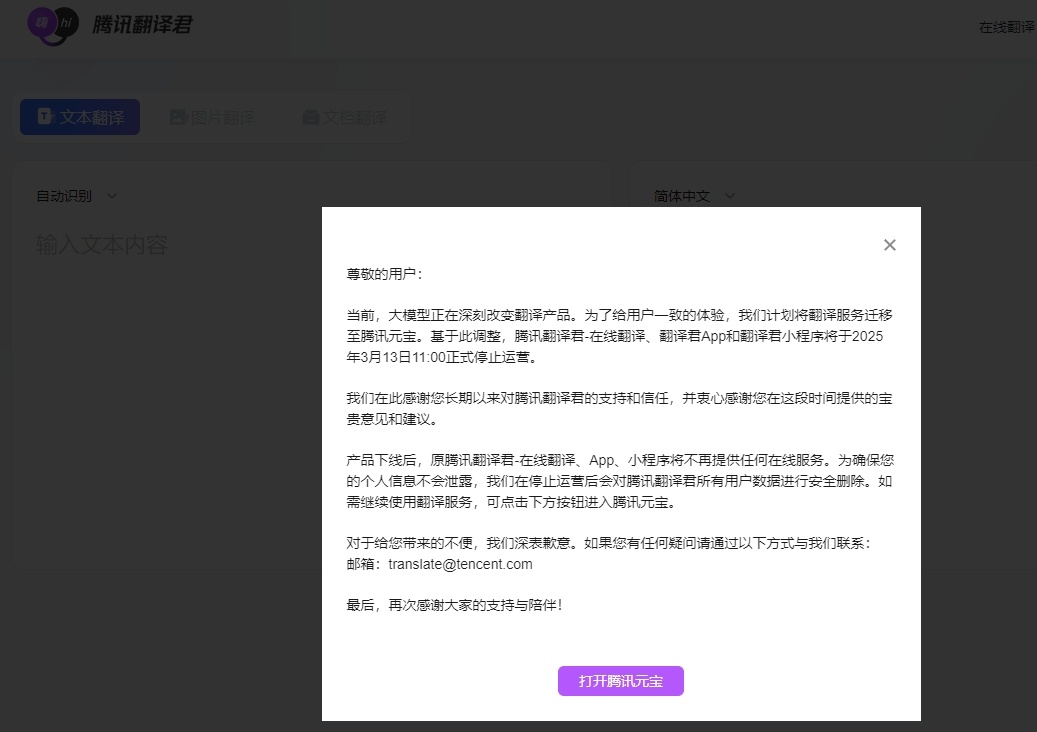1037x732 pixels.
Task: Click the dropdown arrow beside 自动识别
Action: click(x=111, y=196)
